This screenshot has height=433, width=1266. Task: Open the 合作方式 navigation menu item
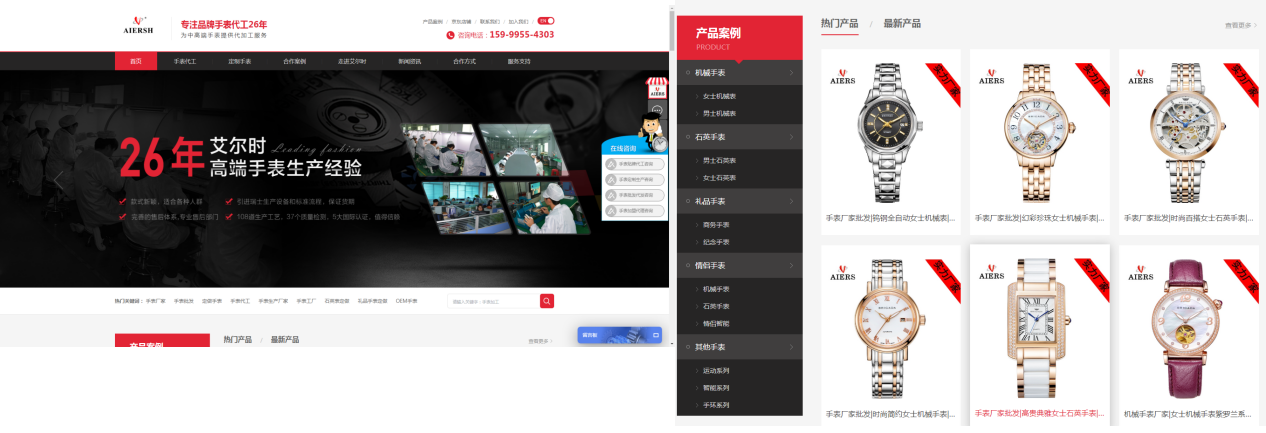[464, 62]
